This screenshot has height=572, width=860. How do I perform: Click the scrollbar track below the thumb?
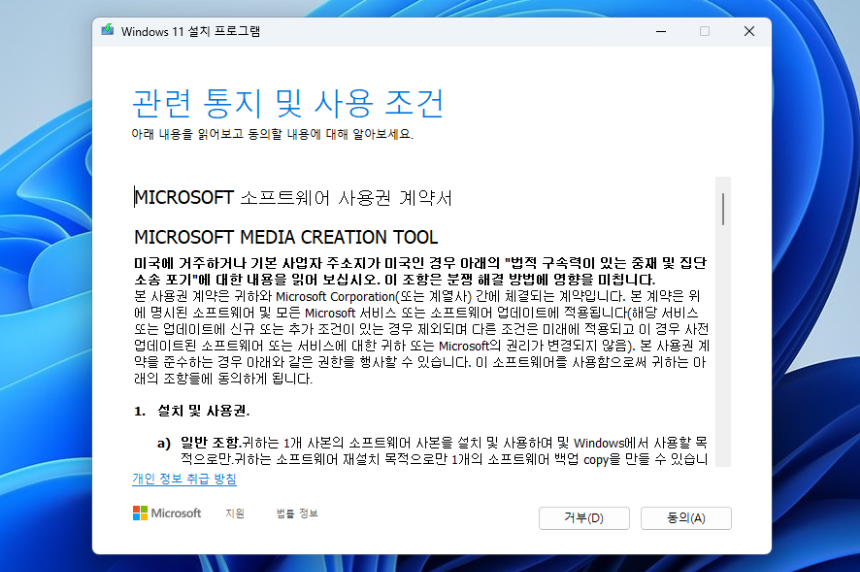[723, 346]
